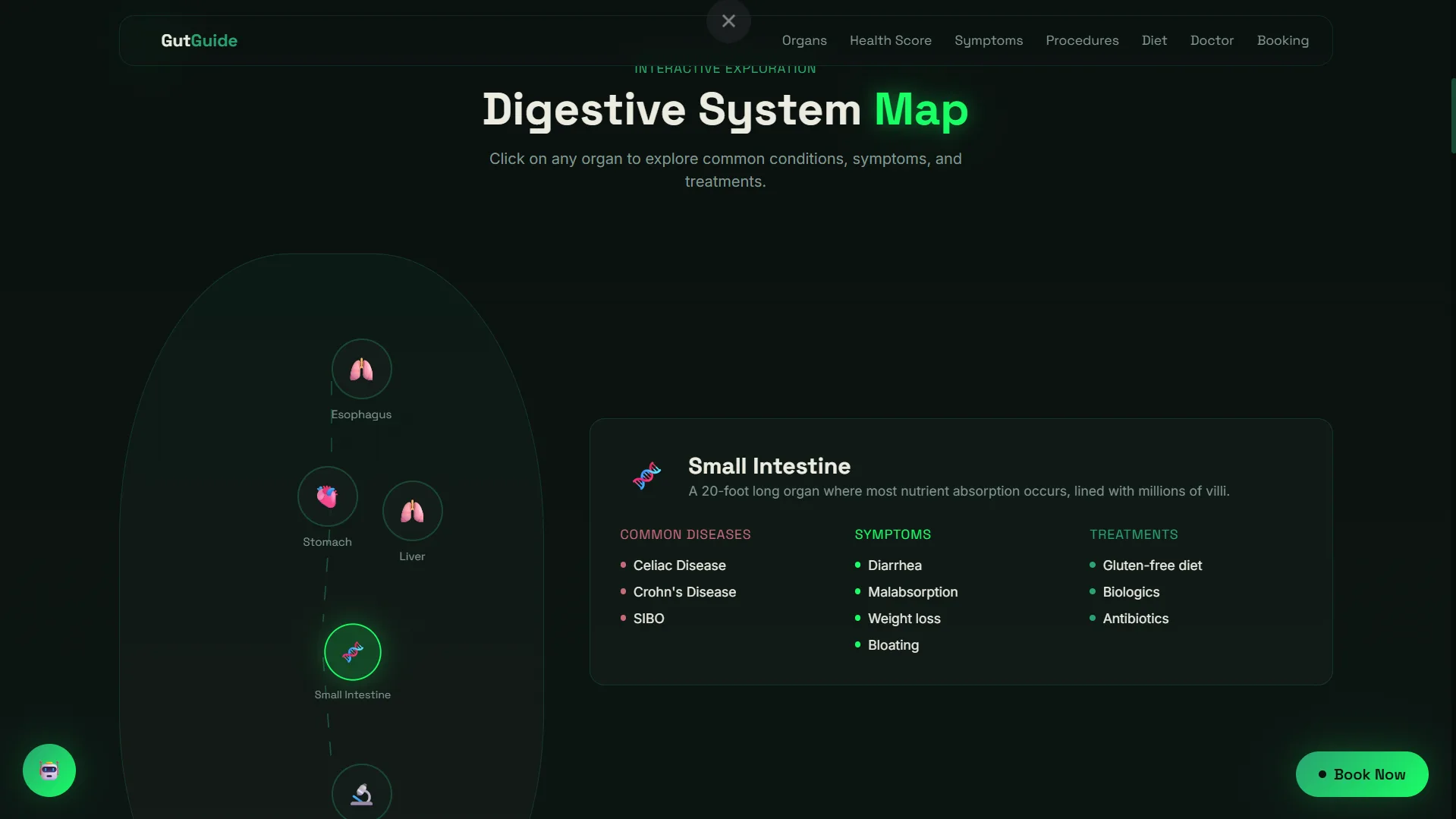1456x819 pixels.
Task: Open the Symptoms nav link
Action: 988,41
